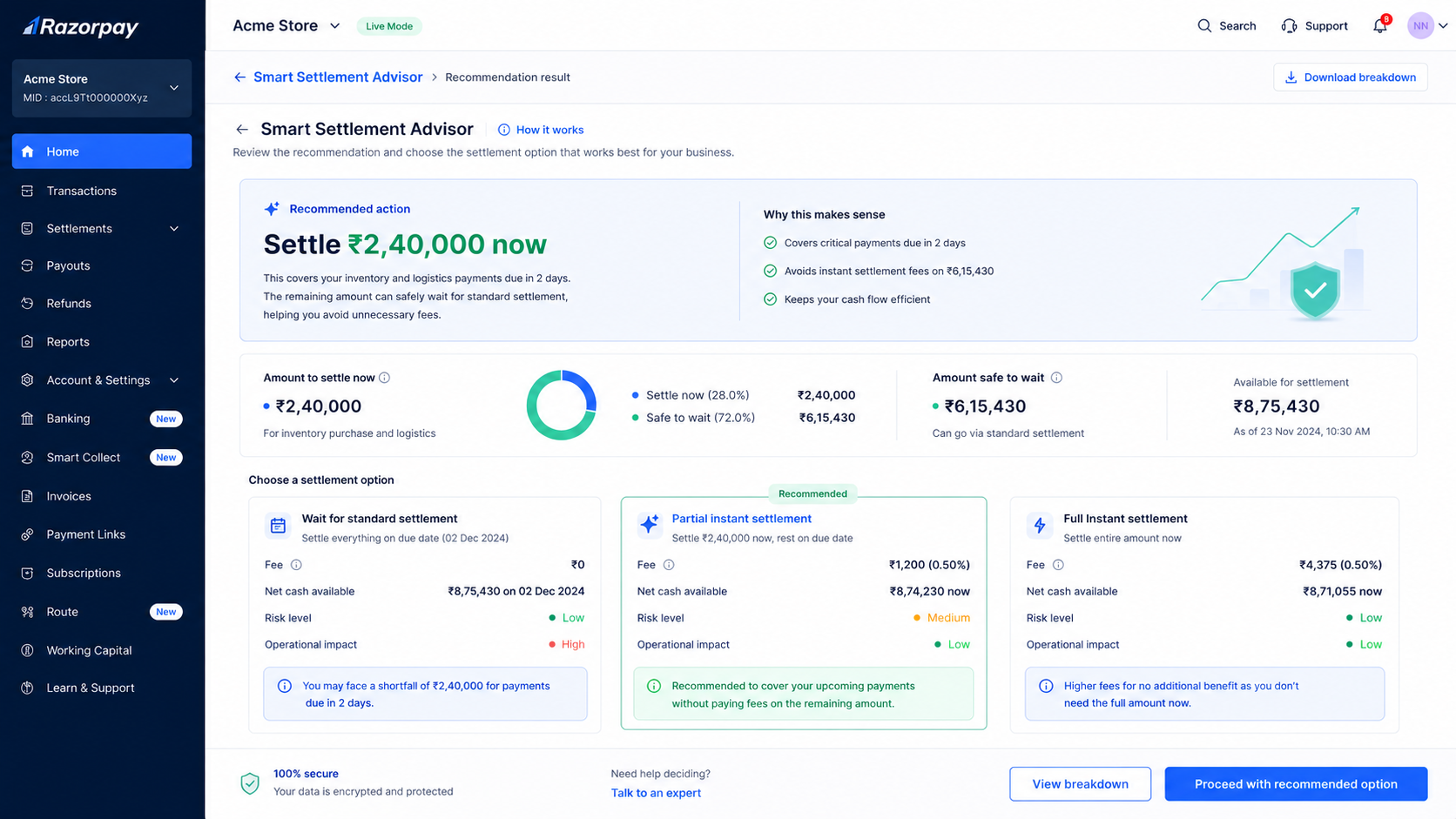Expand the Acme Store header dropdown
Viewport: 1456px width, 819px height.
[x=334, y=26]
